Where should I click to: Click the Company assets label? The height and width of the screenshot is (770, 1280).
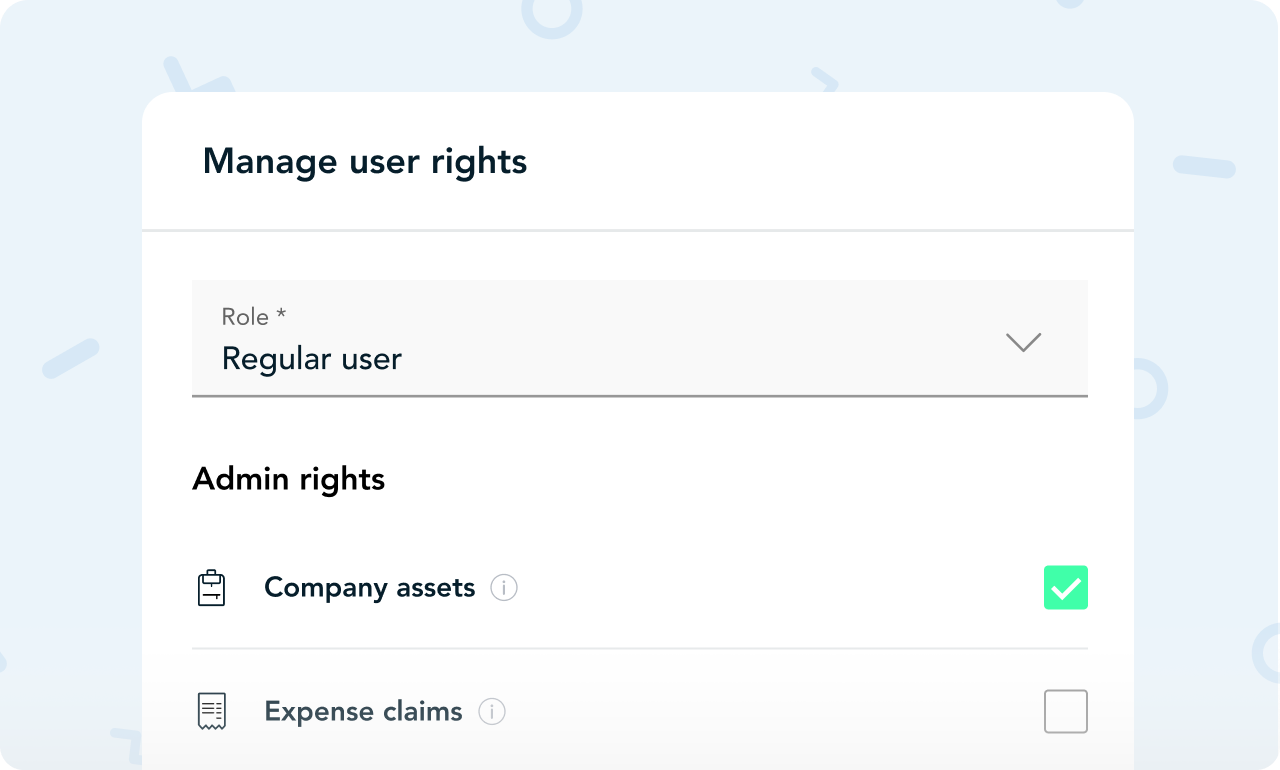coord(369,588)
